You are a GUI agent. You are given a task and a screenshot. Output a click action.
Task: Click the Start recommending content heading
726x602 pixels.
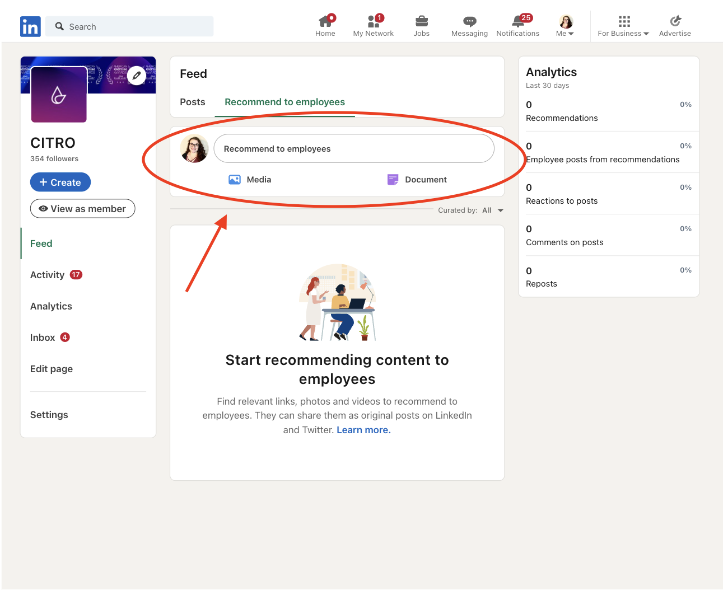(337, 370)
